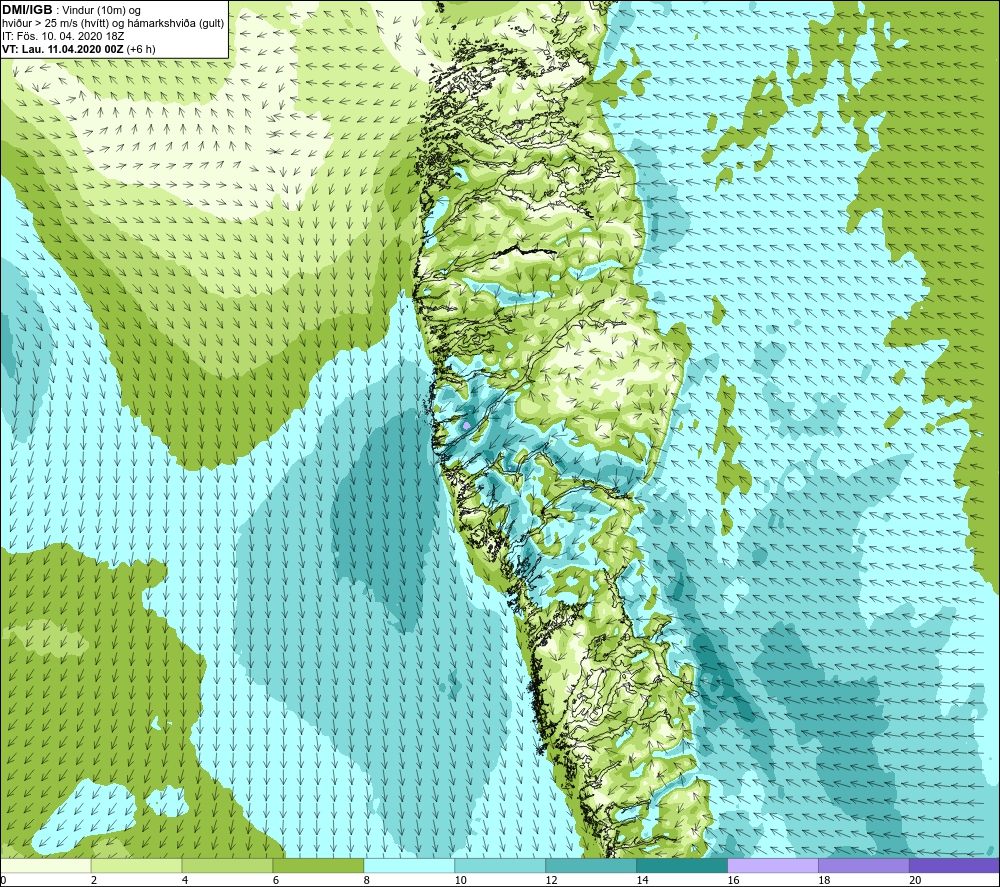Screen dimensions: 1000x887
Task: Click the legend value label 20
Action: [x=915, y=880]
